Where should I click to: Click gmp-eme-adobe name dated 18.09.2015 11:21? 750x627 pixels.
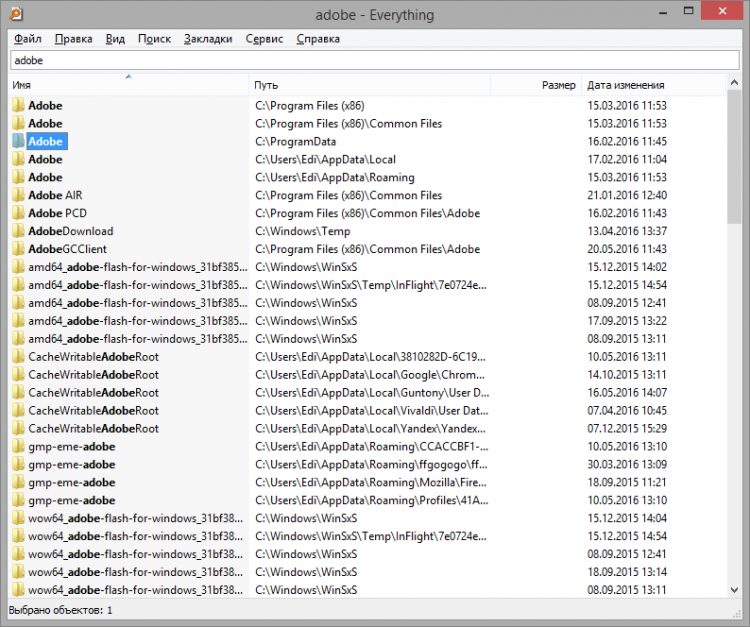tap(72, 482)
